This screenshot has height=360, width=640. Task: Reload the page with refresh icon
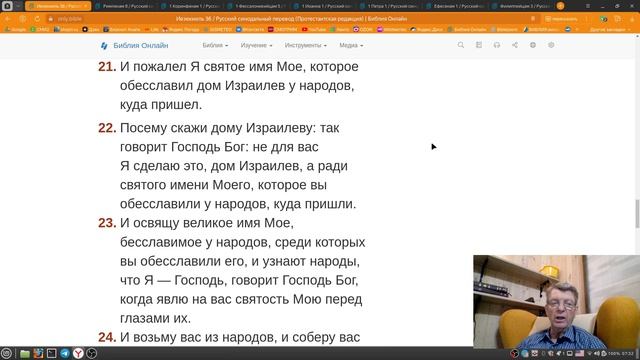pos(37,19)
